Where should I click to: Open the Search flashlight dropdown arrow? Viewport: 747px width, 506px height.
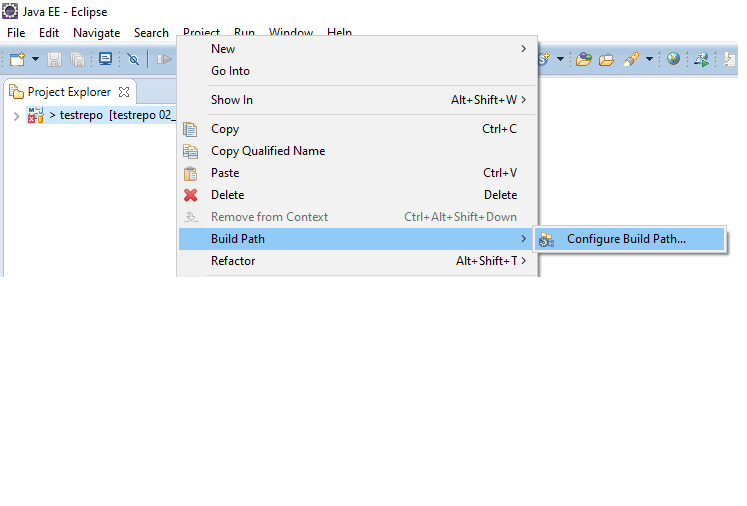649,59
